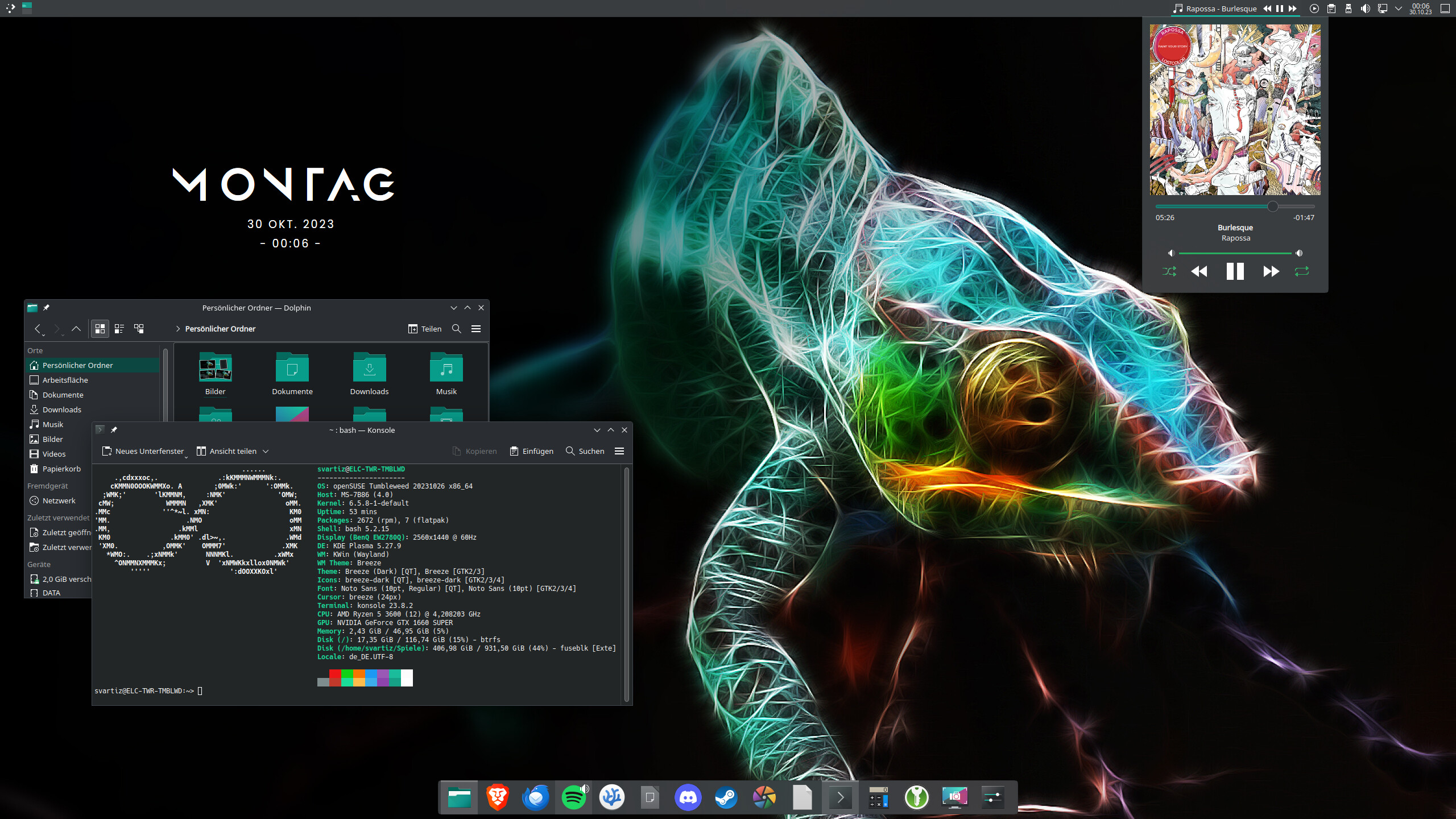The height and width of the screenshot is (819, 1456).
Task: Toggle repeat in the media player
Action: (x=1302, y=271)
